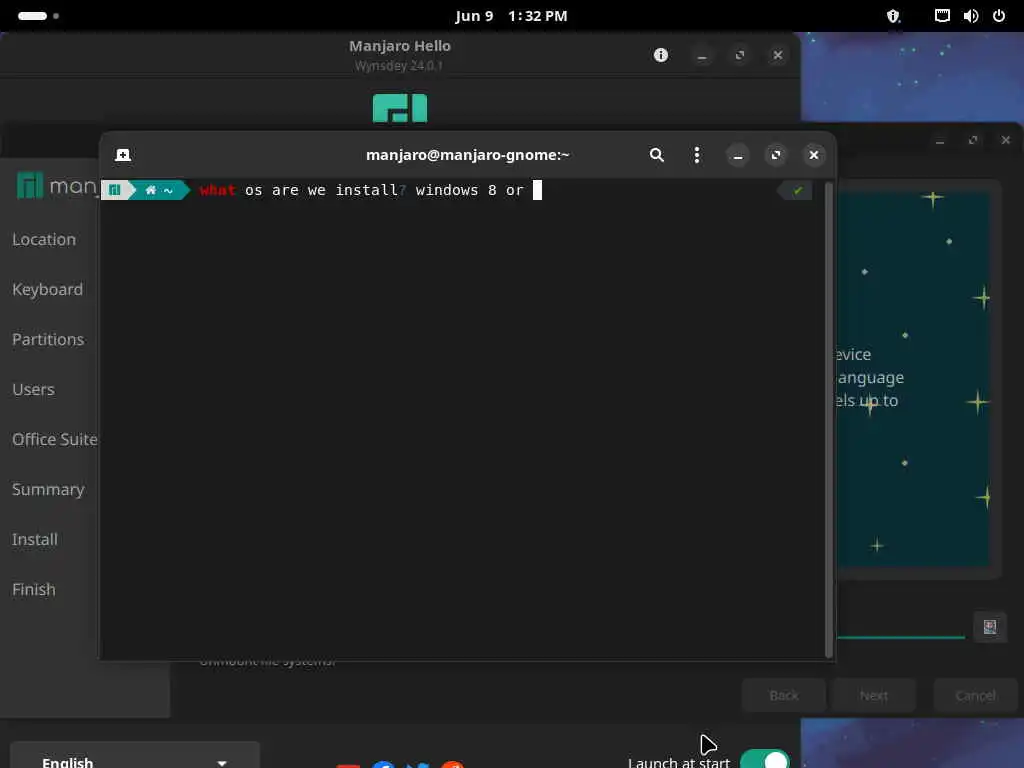
Task: Maximize the Manjaro Hello window
Action: (x=740, y=56)
